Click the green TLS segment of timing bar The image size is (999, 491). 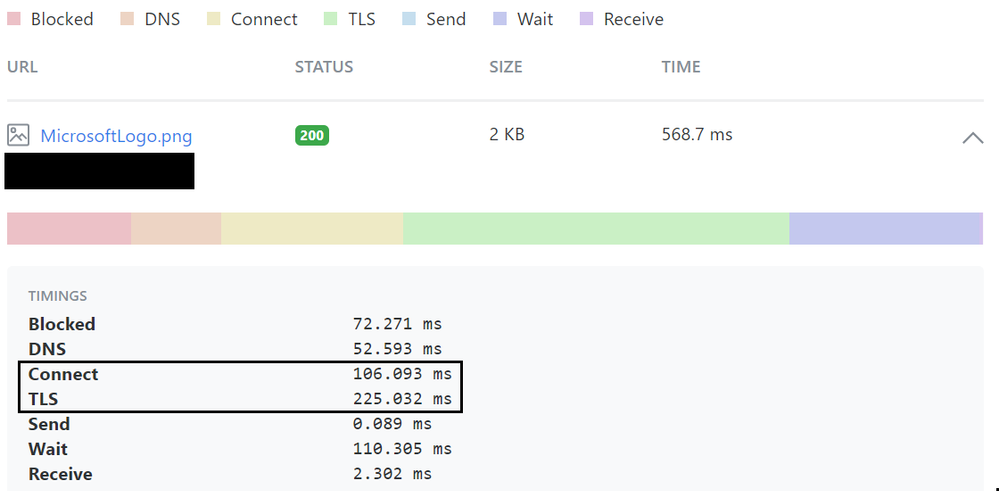(x=596, y=229)
